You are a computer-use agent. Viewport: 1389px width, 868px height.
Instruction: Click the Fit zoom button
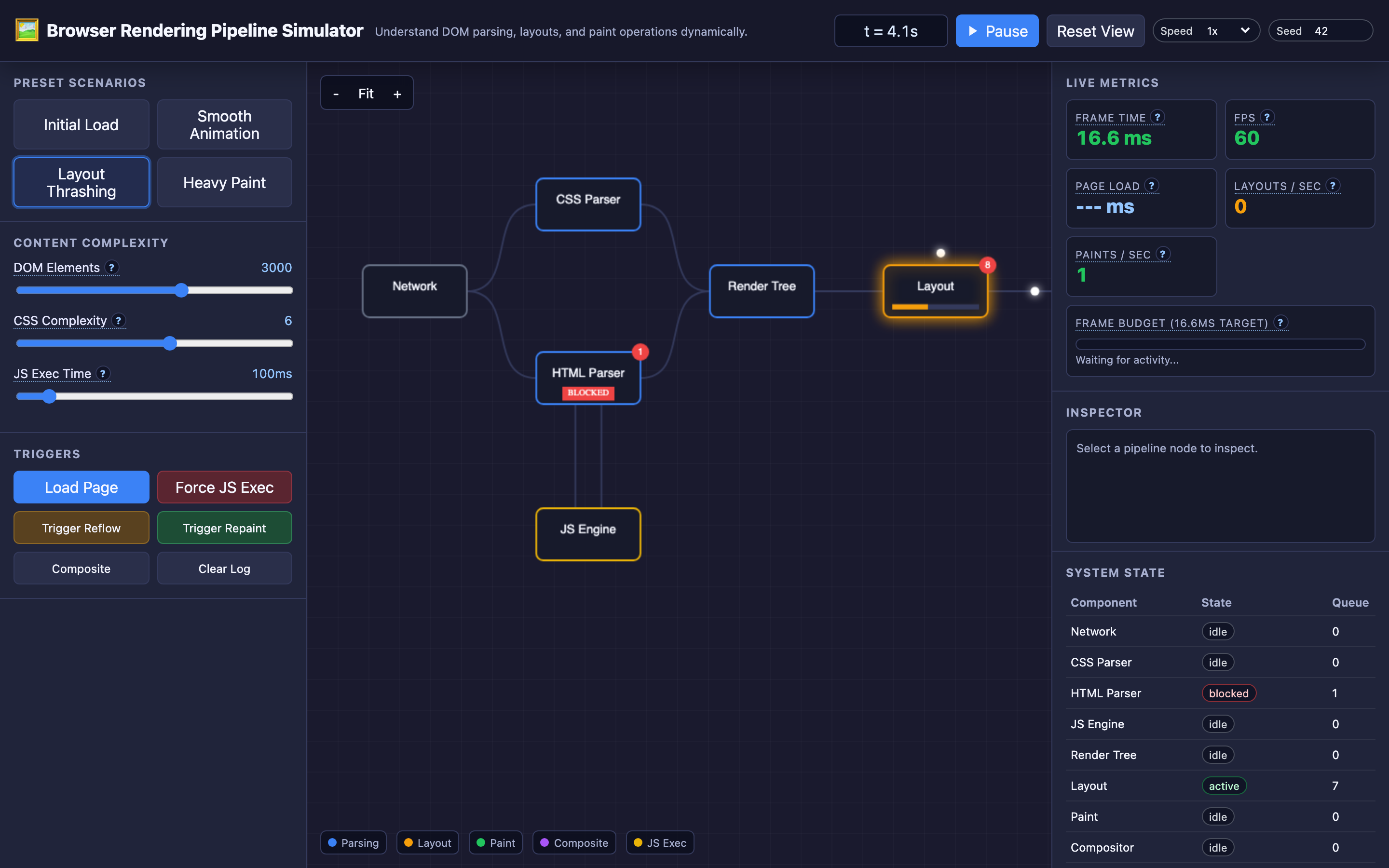pyautogui.click(x=366, y=94)
